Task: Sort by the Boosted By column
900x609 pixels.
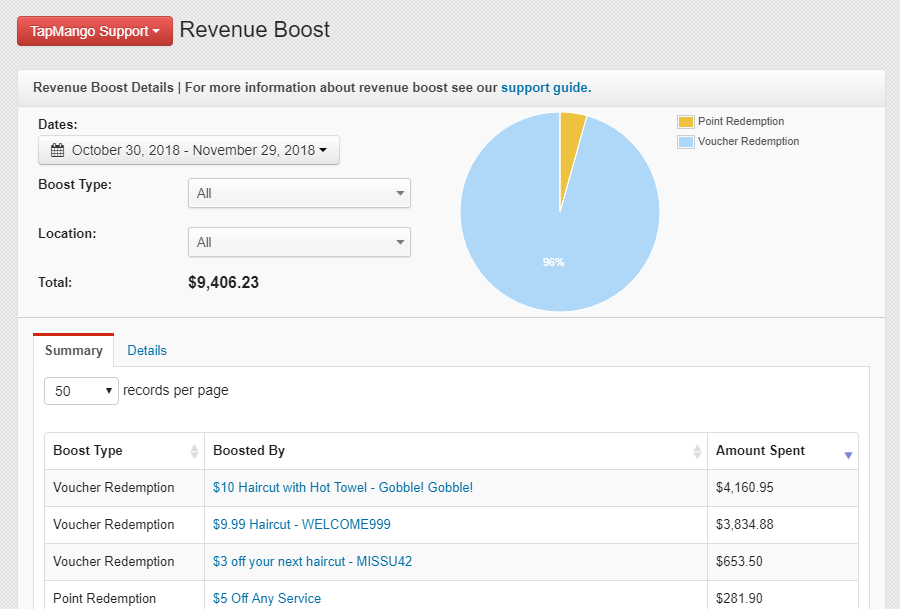Action: pos(456,451)
